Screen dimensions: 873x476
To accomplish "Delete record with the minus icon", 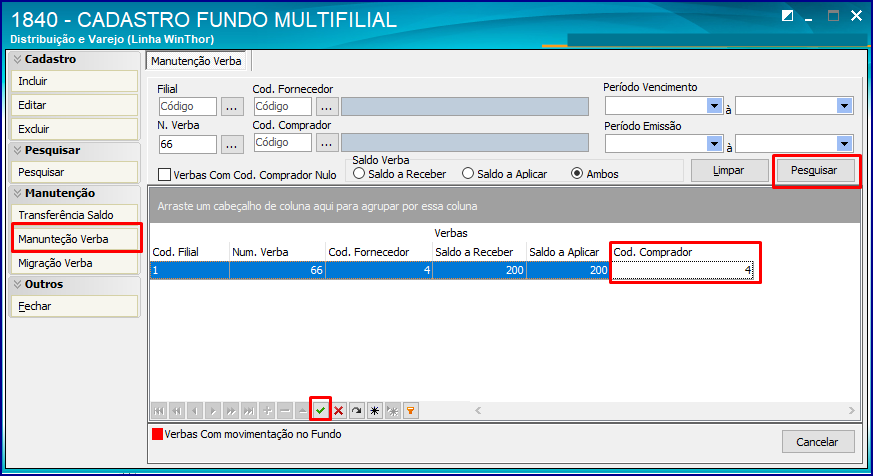I will point(285,411).
